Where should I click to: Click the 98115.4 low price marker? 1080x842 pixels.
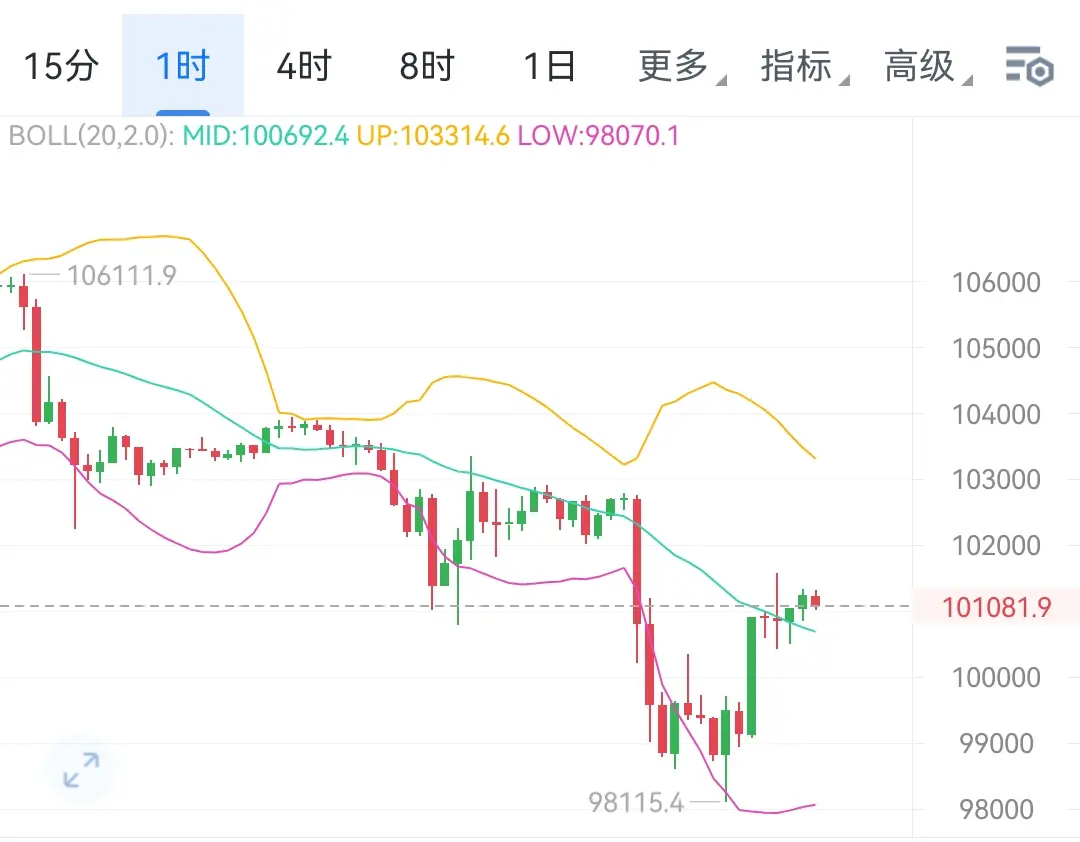coord(636,802)
